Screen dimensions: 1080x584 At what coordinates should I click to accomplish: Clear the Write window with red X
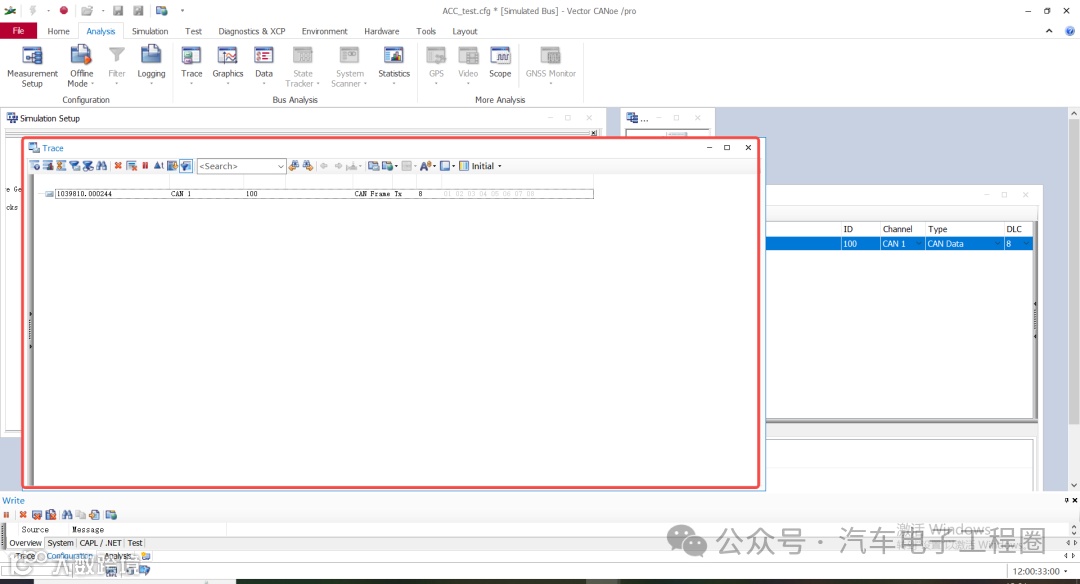[23, 515]
